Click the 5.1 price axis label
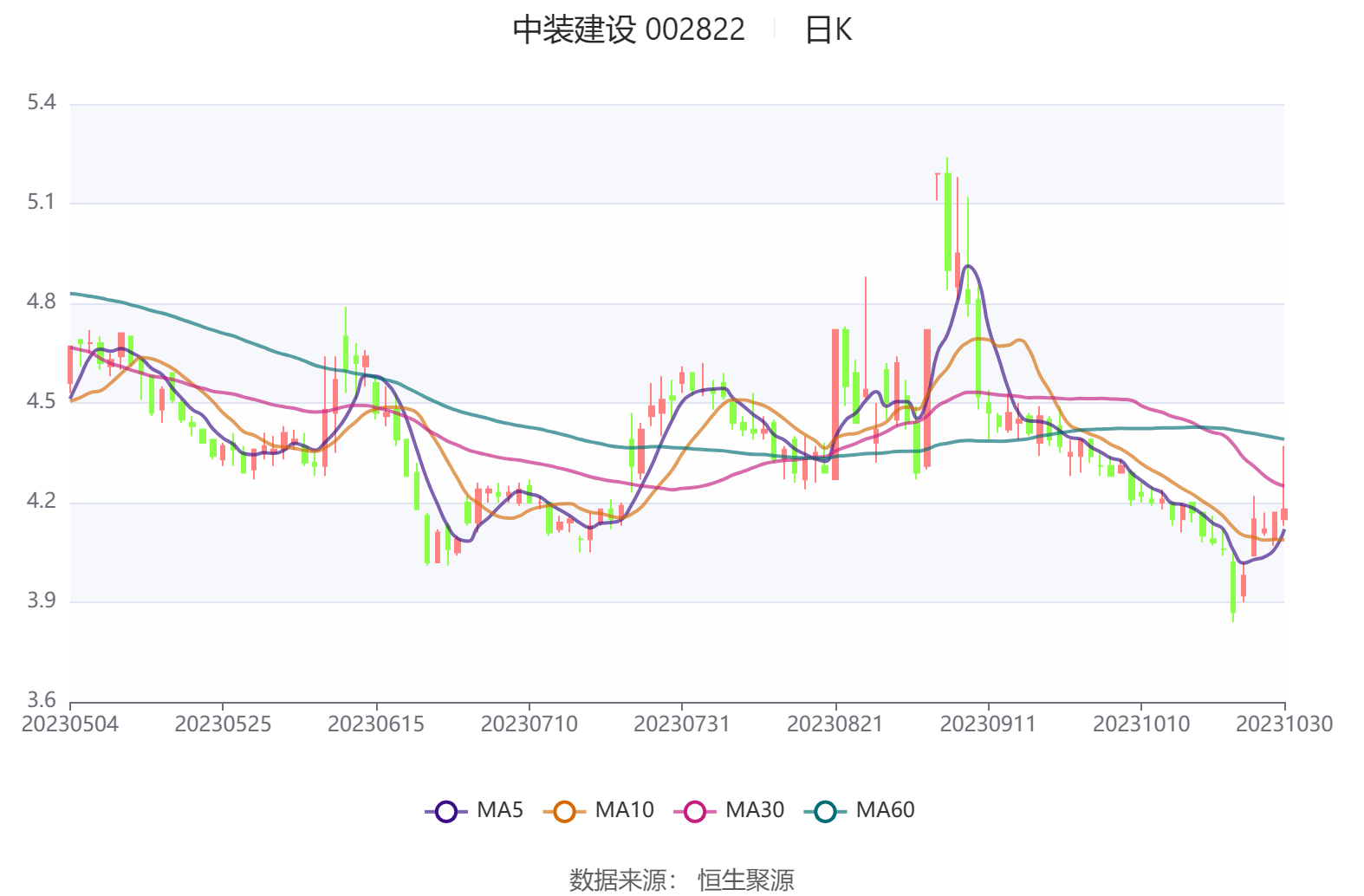The image size is (1364, 896). click(x=42, y=202)
